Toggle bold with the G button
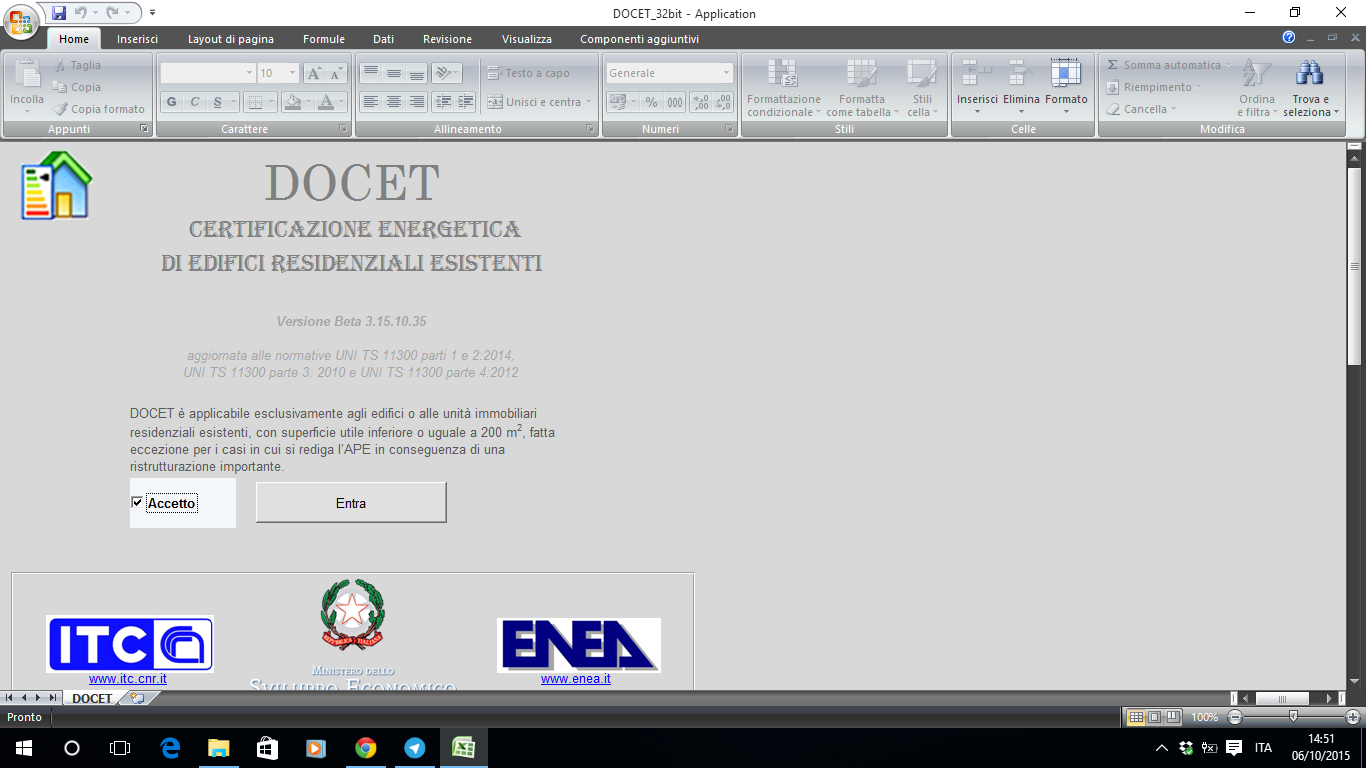This screenshot has height=768, width=1366. (171, 102)
